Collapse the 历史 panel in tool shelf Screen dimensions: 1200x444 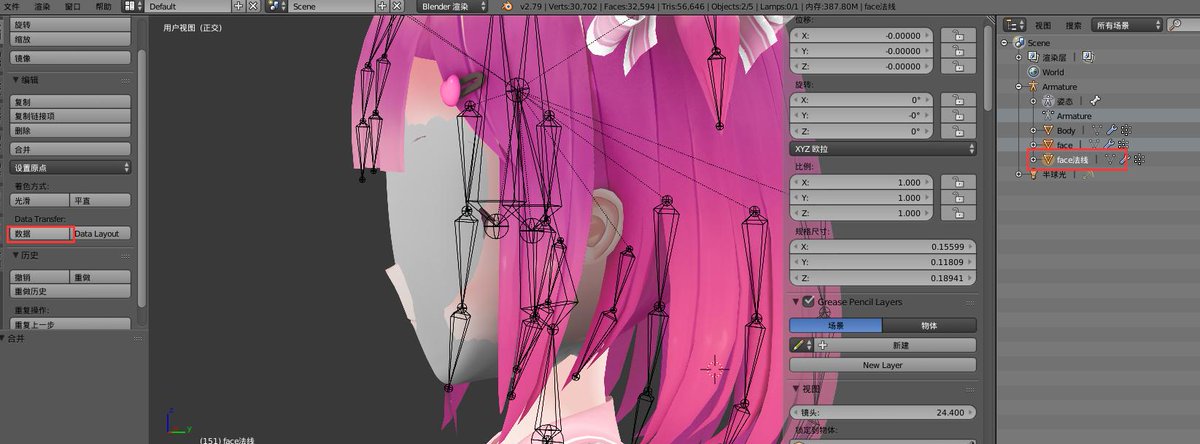coord(17,255)
